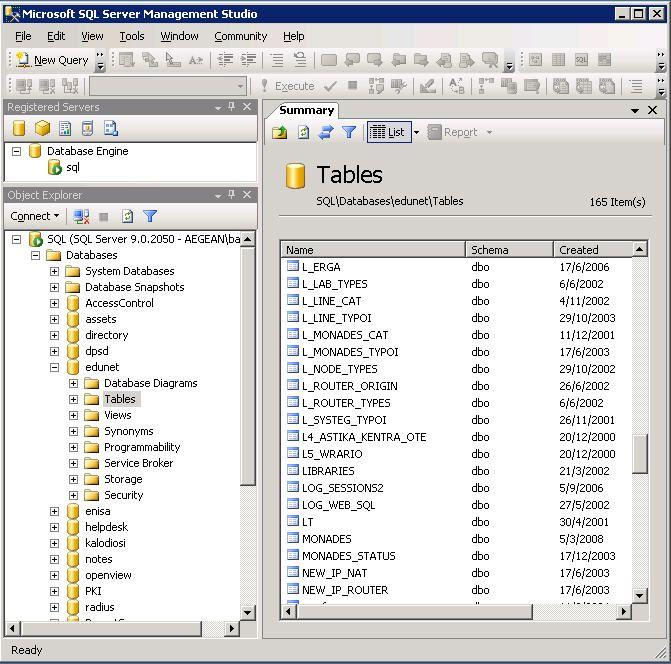Expand the helpdesk database node
The width and height of the screenshot is (671, 664).
54,527
